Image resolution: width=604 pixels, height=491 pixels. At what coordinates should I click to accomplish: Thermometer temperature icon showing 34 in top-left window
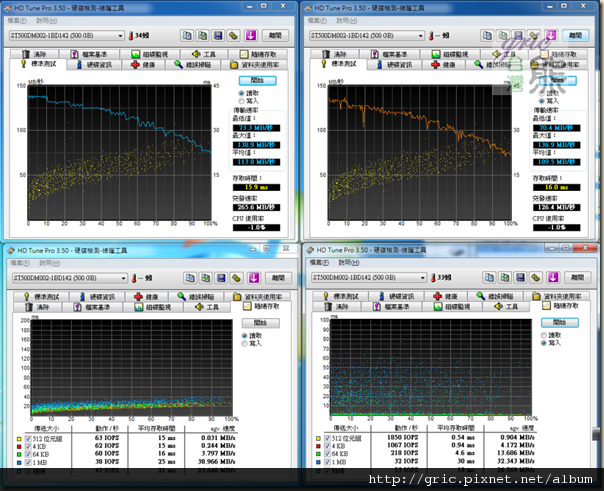(131, 36)
